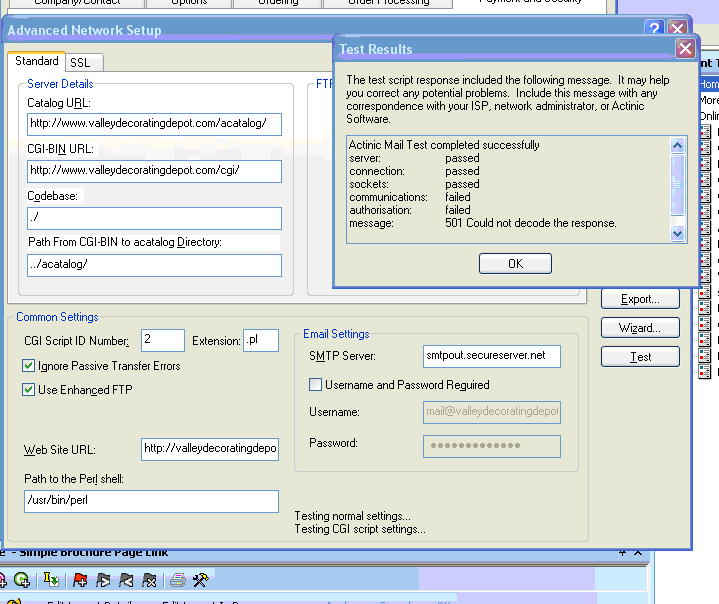This screenshot has height=604, width=719.
Task: Click the yellow I-beam arrow toolbar icon
Action: click(51, 579)
